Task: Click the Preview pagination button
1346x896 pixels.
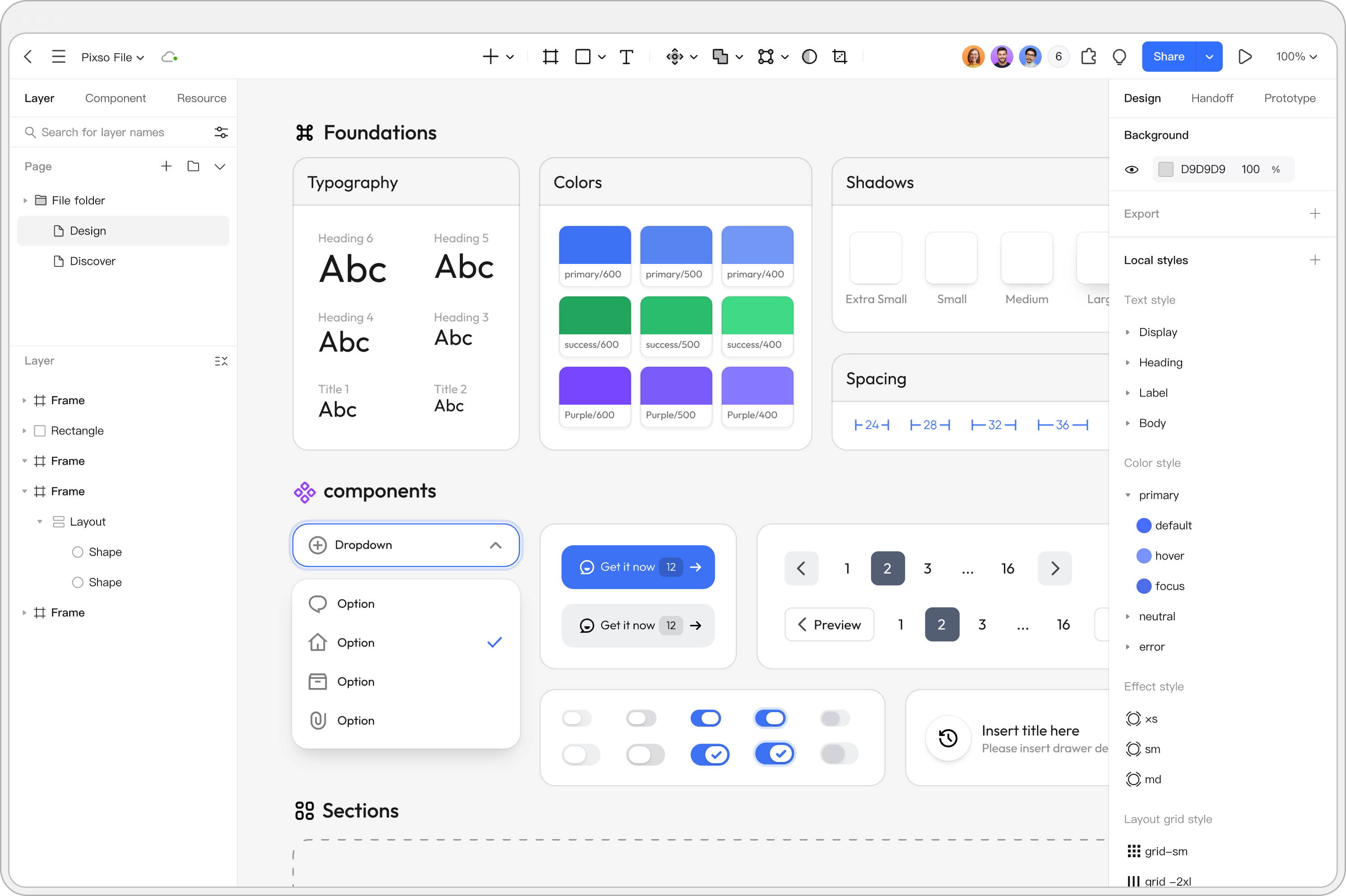Action: click(x=829, y=624)
